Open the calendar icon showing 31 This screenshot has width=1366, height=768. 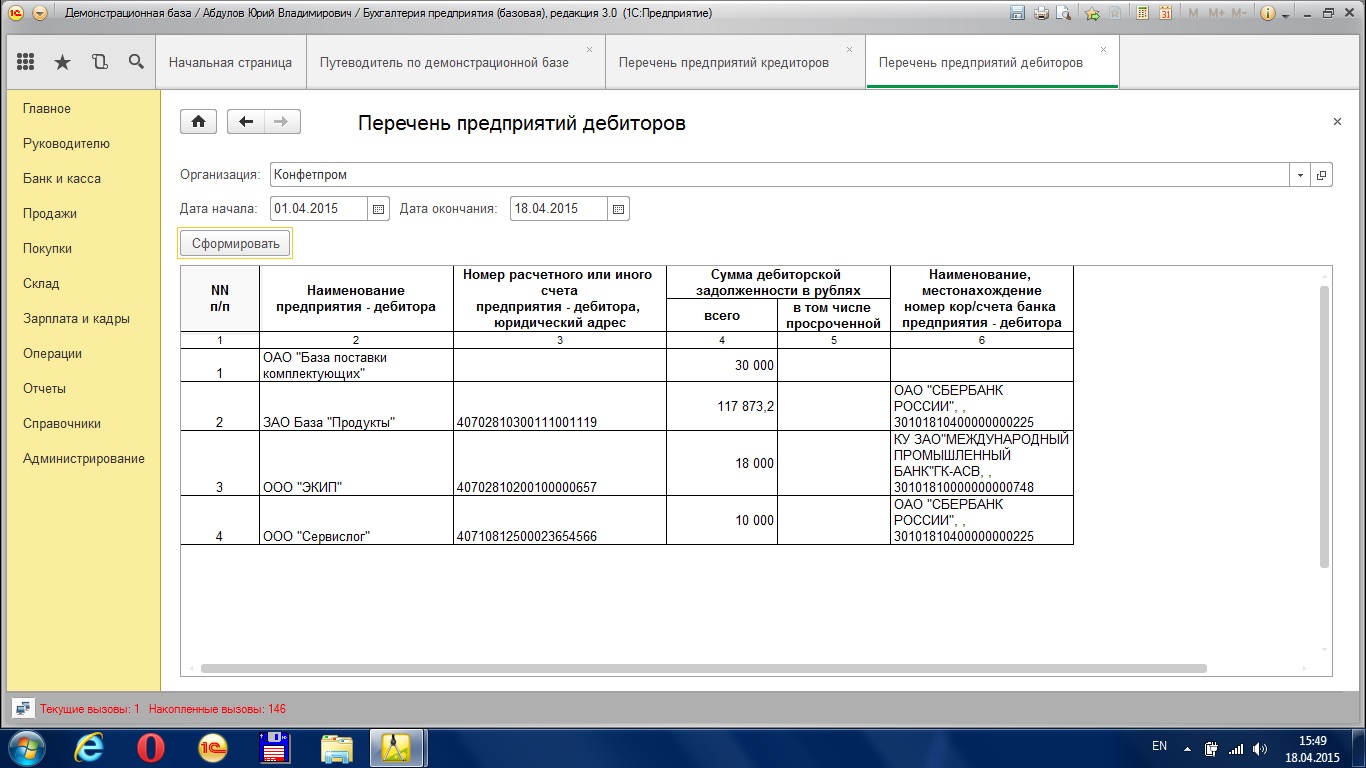click(1165, 13)
